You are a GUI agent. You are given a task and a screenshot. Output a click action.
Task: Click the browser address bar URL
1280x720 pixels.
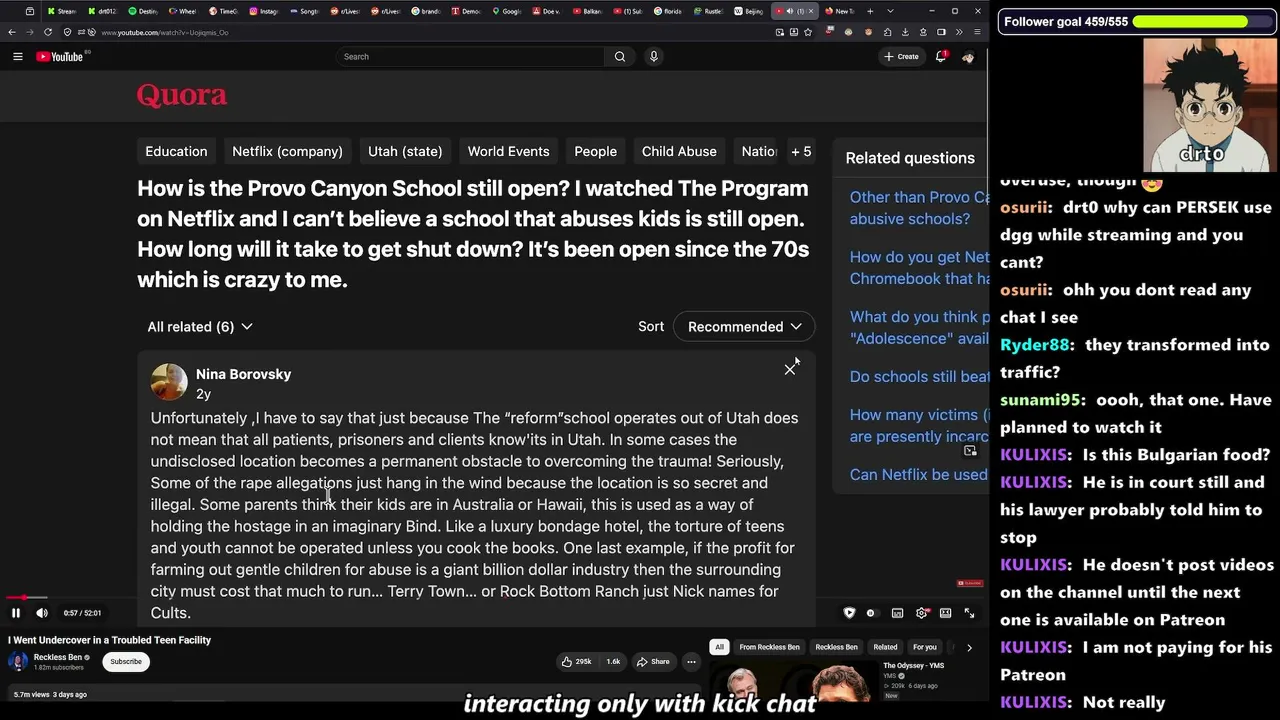coord(165,32)
